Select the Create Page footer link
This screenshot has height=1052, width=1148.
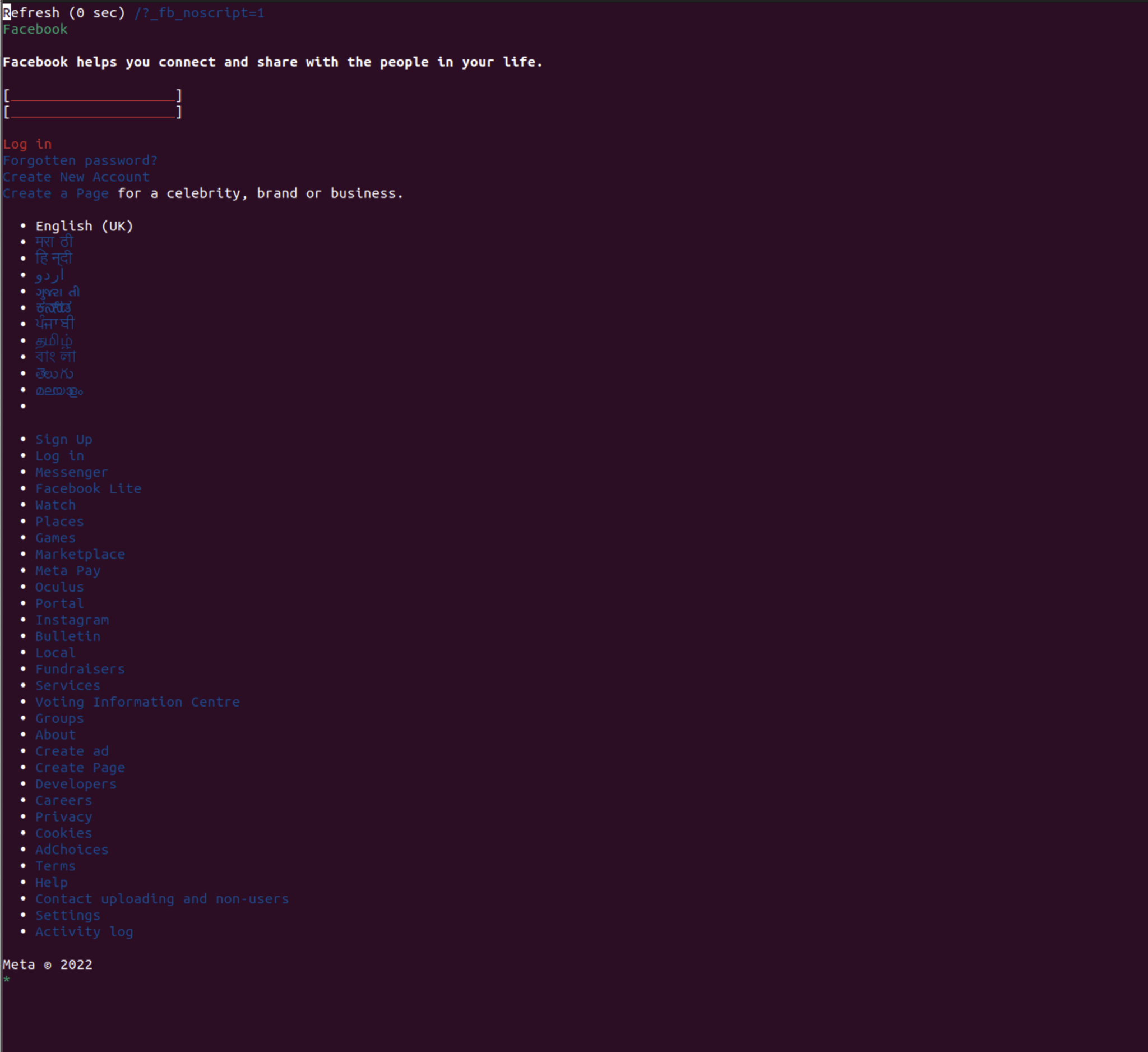pos(80,768)
